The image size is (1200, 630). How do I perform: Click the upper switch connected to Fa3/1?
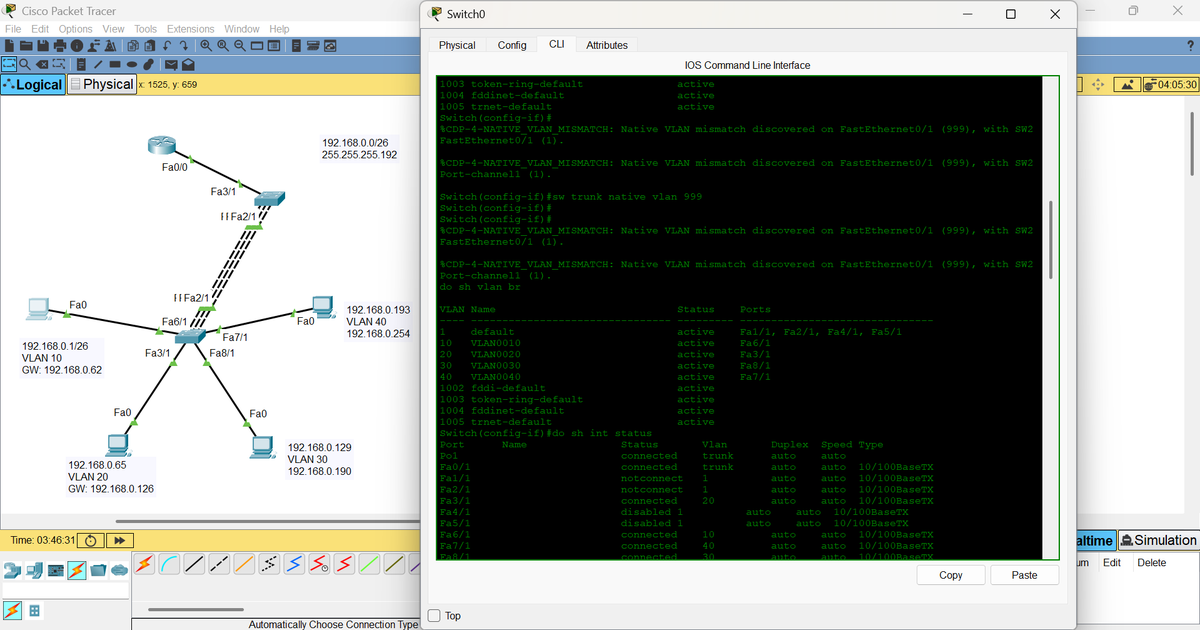coord(270,198)
